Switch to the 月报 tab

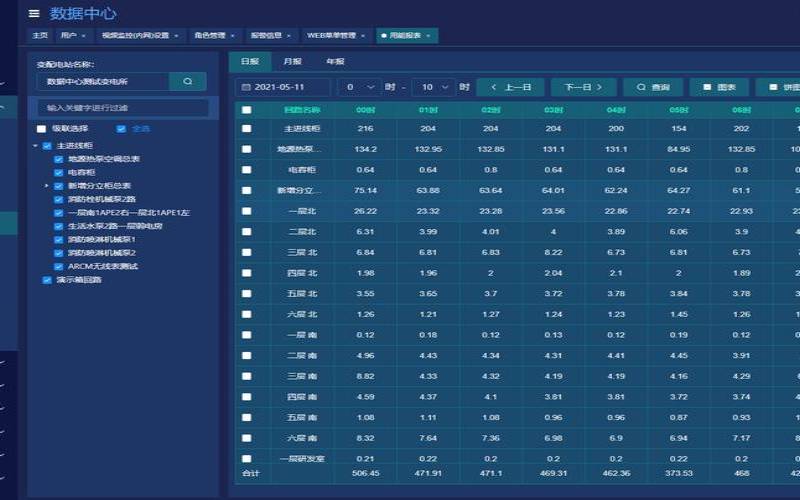coord(291,61)
